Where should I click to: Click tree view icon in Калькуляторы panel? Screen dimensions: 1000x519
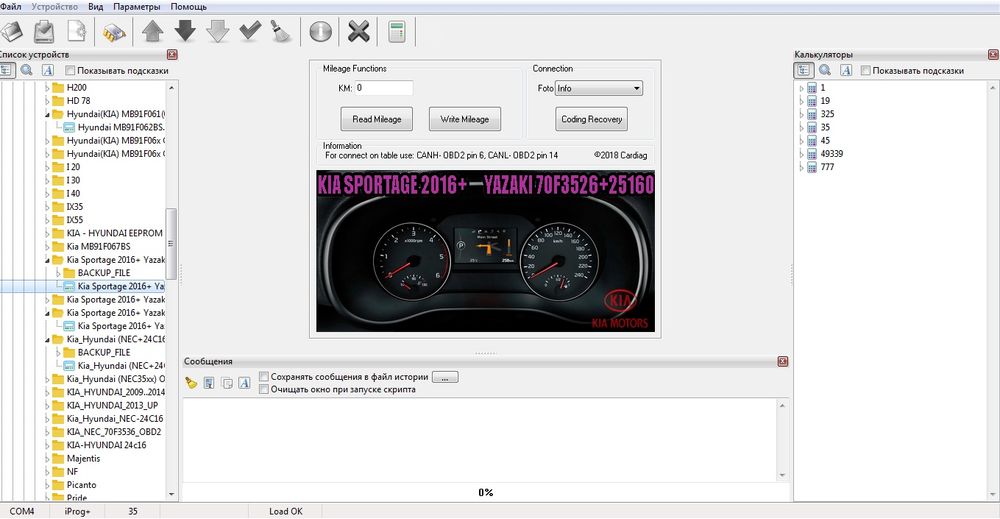click(x=803, y=70)
